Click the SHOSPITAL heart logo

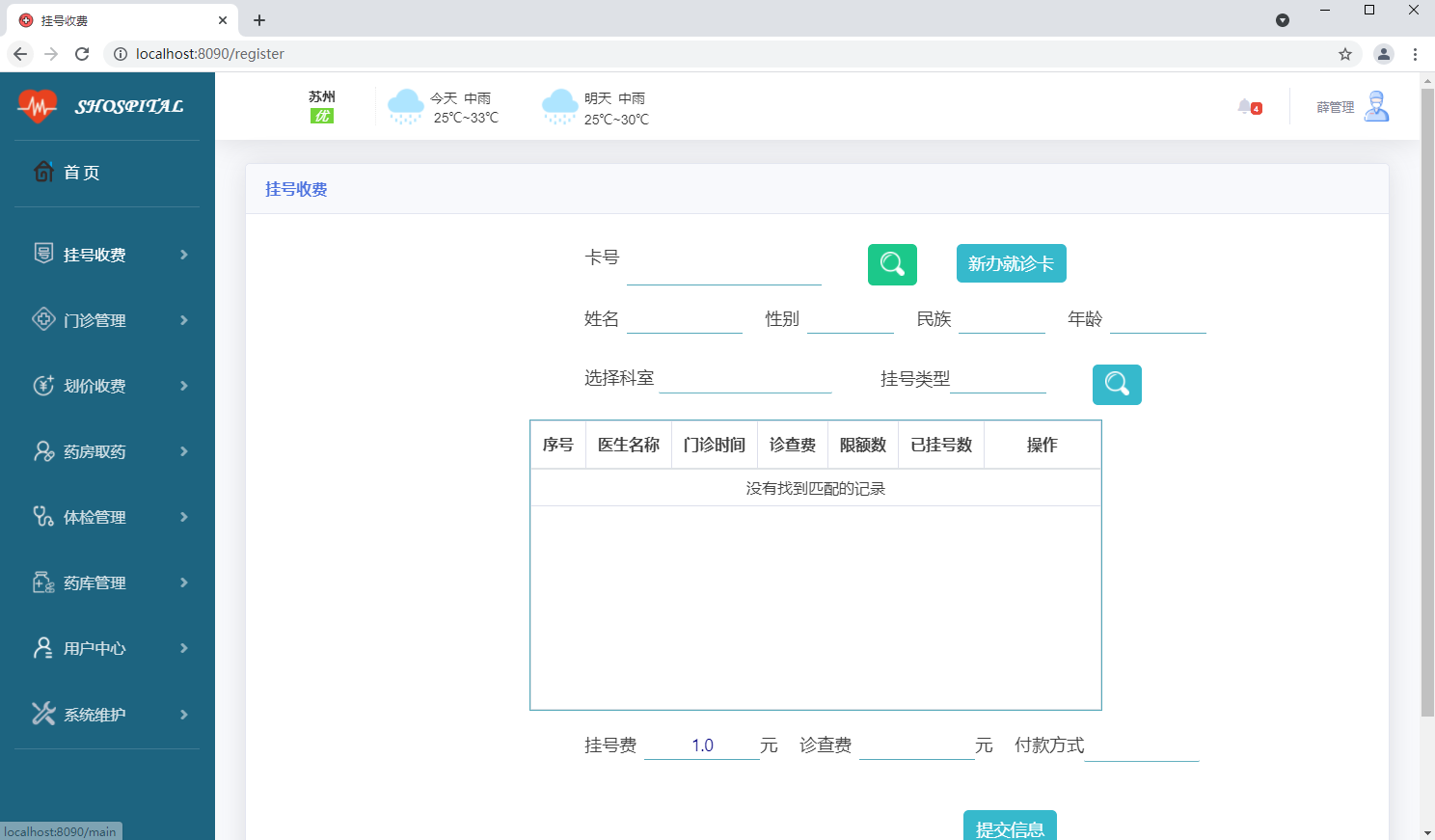click(38, 106)
